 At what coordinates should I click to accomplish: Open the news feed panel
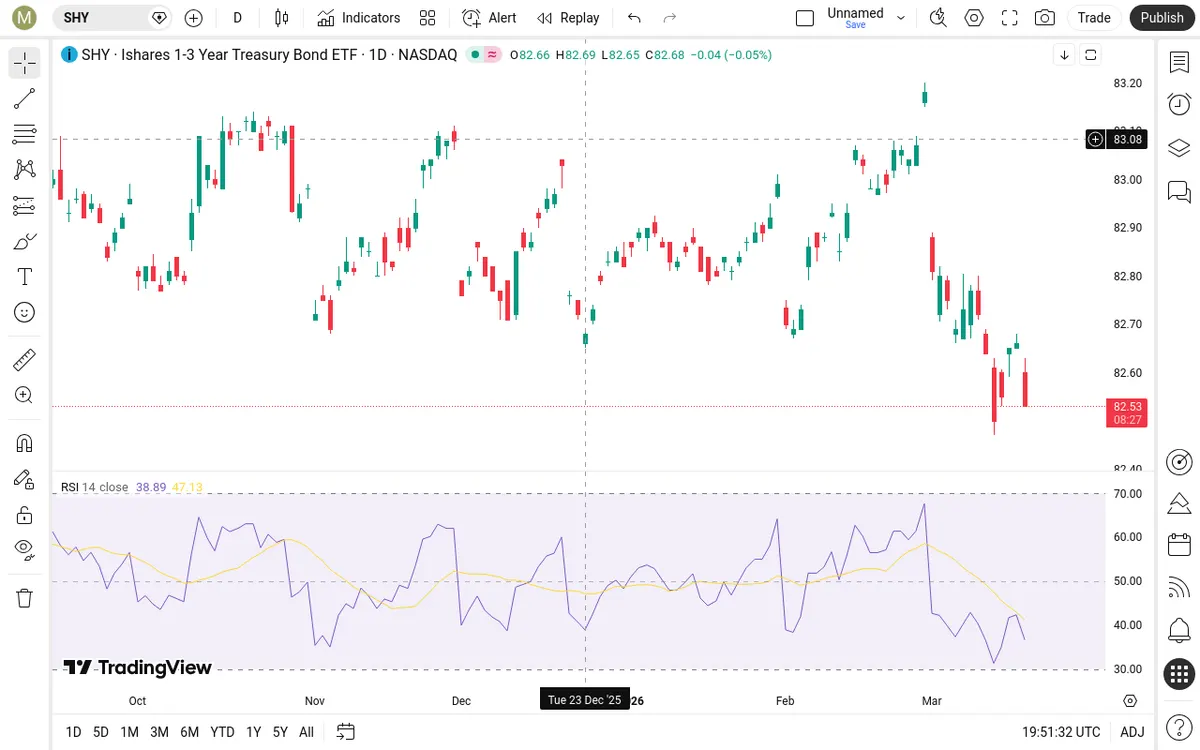[1179, 588]
